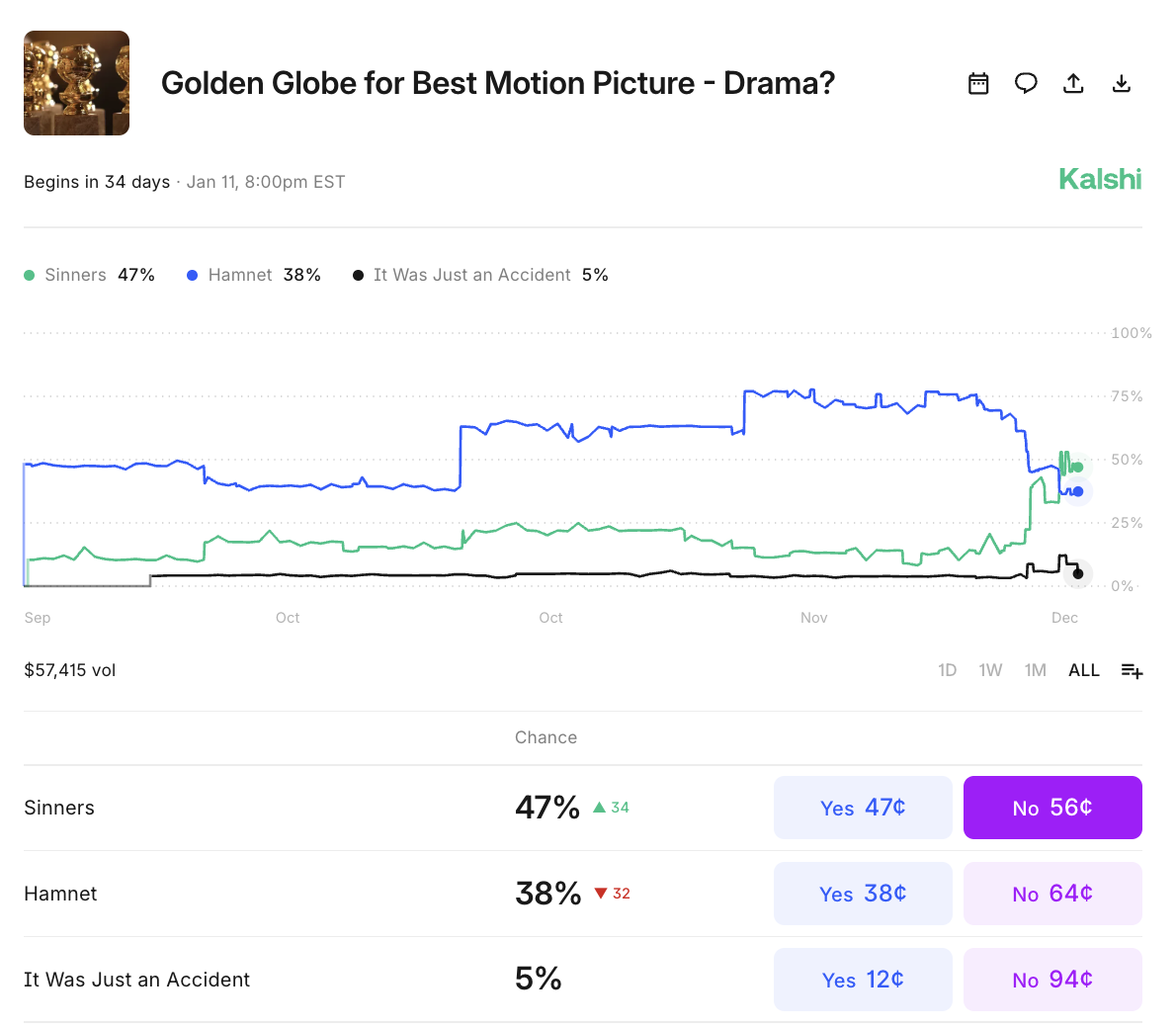Image resolution: width=1176 pixels, height=1028 pixels.
Task: Select No 64¢ for Hamnet
Action: tap(1052, 894)
